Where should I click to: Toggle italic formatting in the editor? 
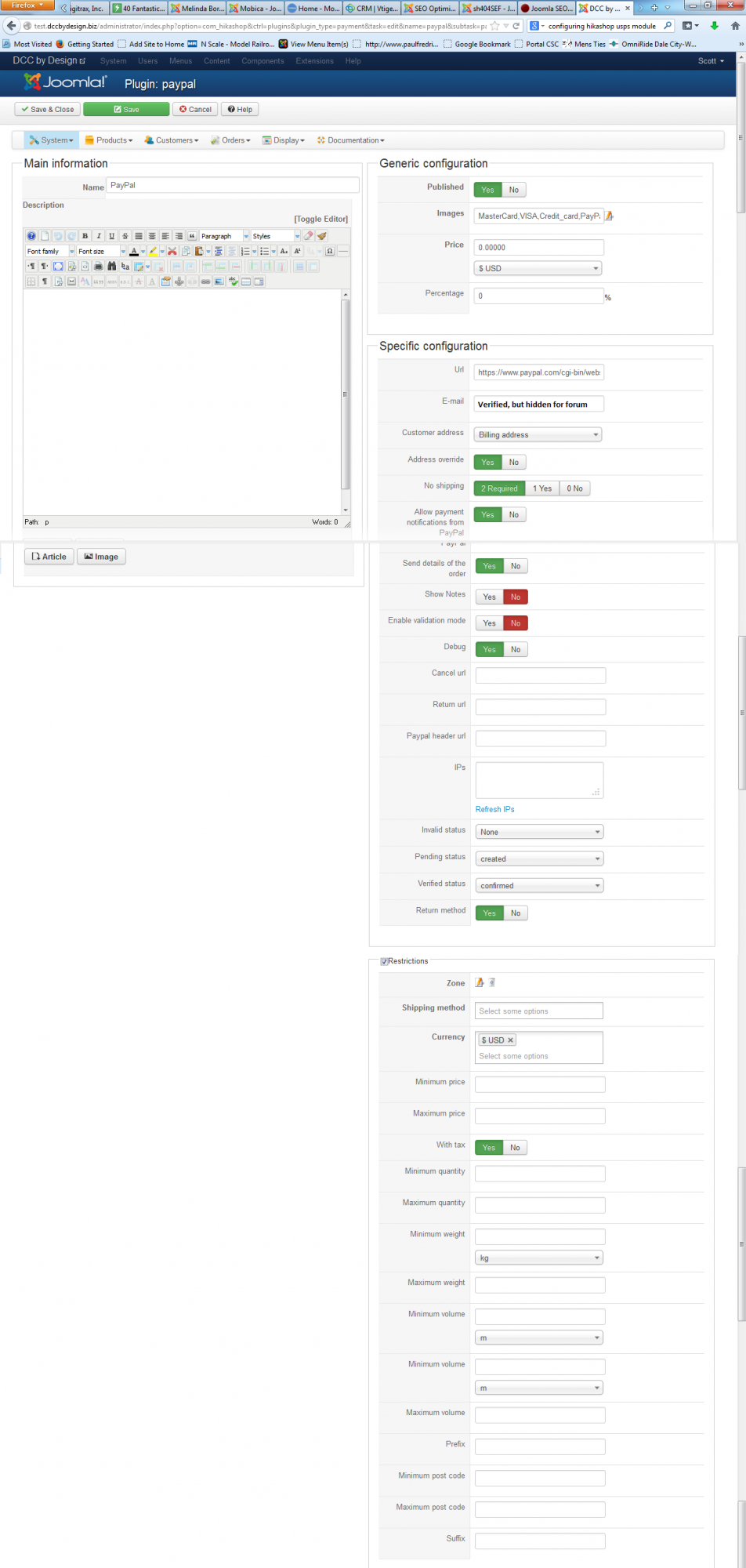click(99, 236)
